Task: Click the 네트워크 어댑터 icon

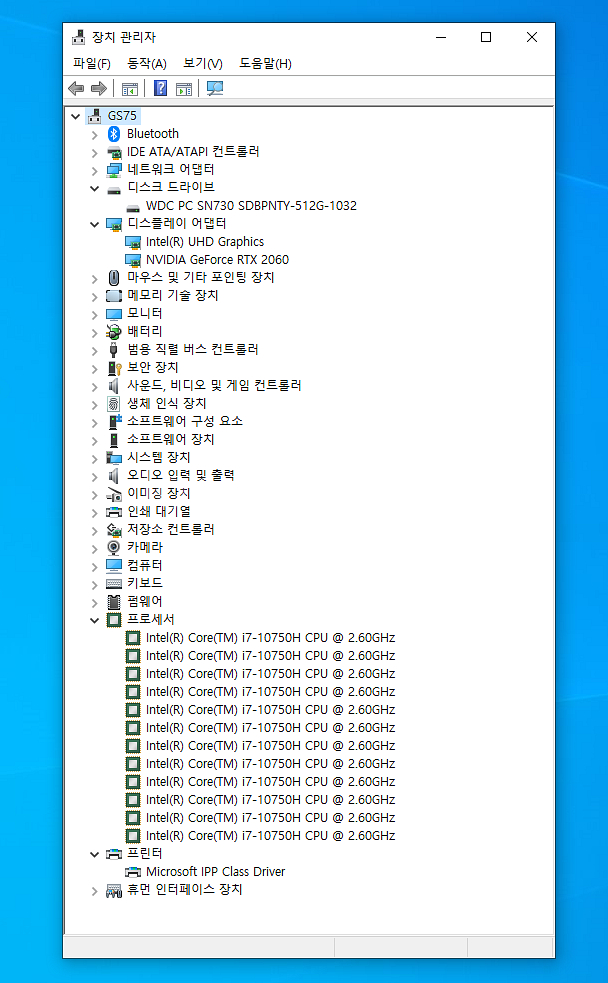Action: [113, 169]
